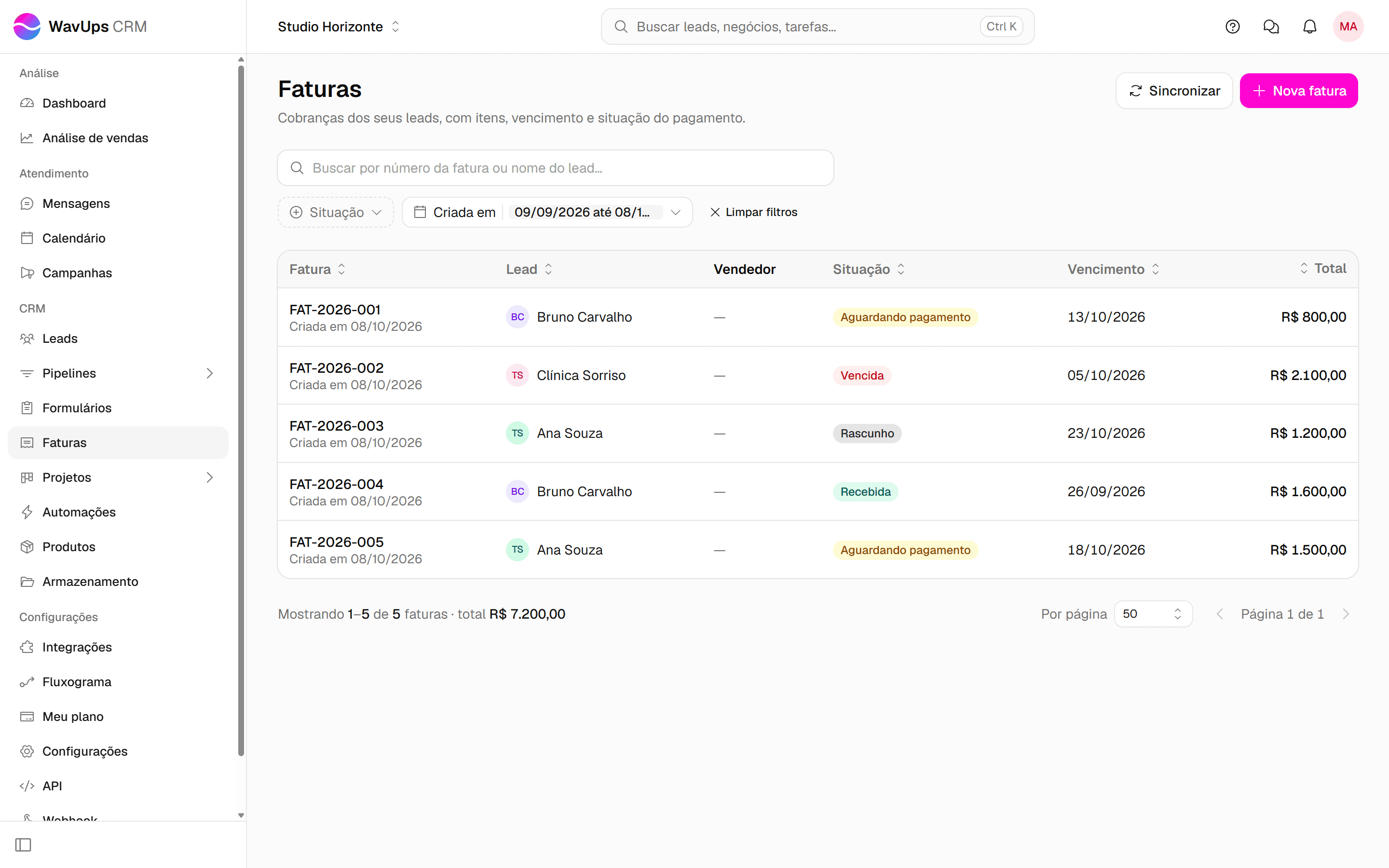The image size is (1389, 868).
Task: Select the Faturas sidebar item
Action: coord(118,443)
